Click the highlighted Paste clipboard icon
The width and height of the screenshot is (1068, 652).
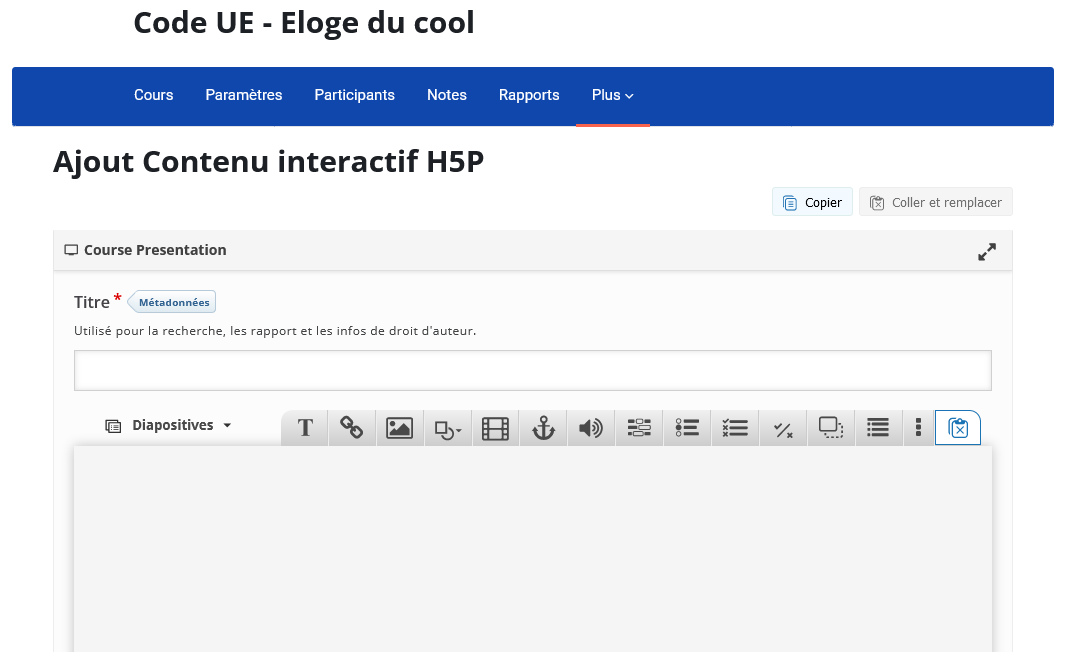tap(957, 428)
